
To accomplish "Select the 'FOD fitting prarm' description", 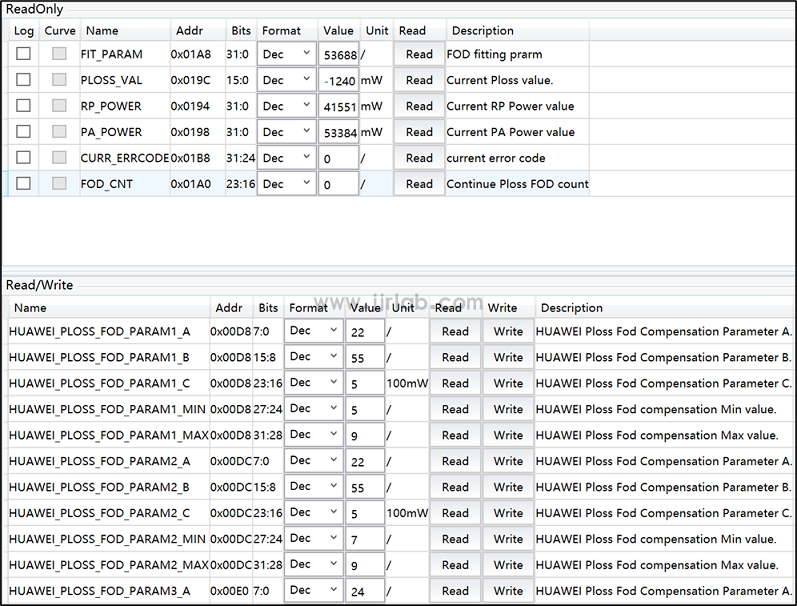I will pyautogui.click(x=494, y=54).
